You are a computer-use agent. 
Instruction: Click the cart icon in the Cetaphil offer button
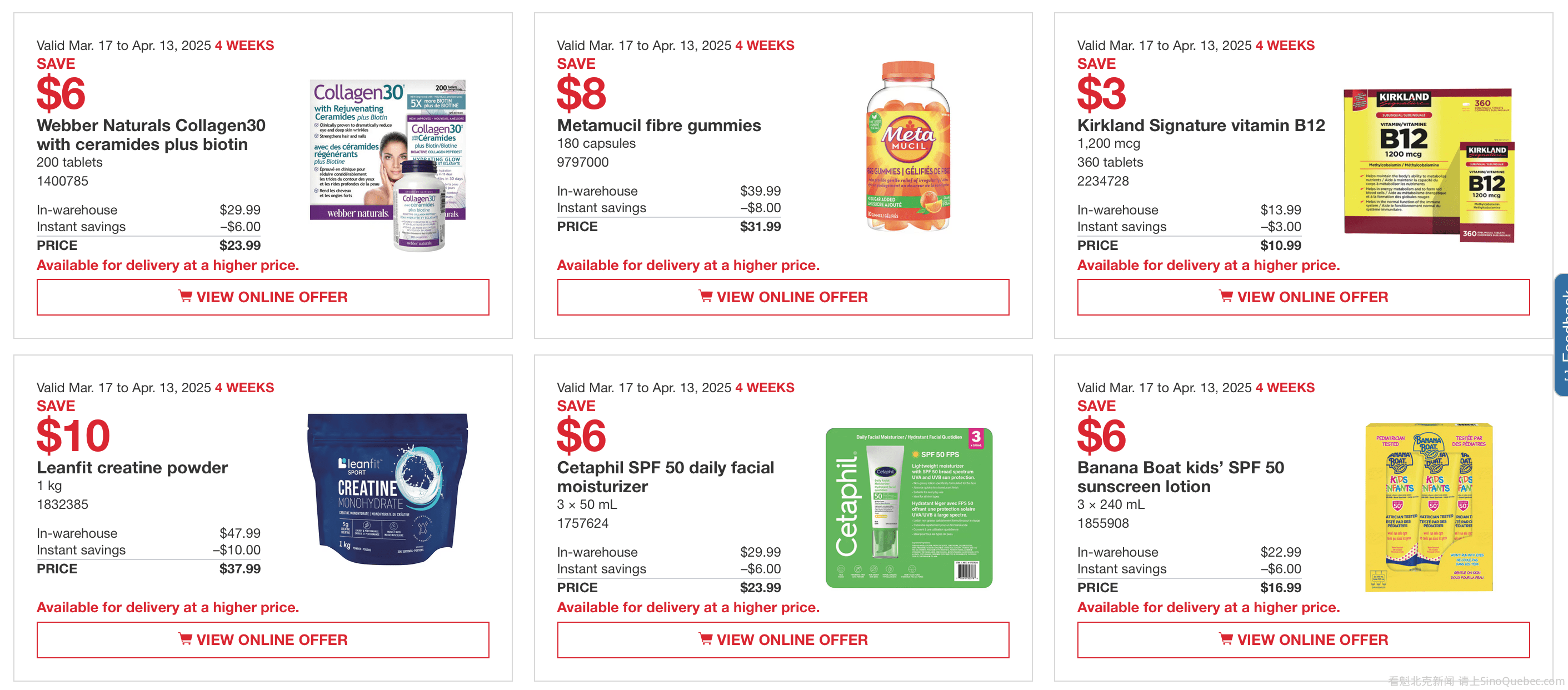coord(706,639)
